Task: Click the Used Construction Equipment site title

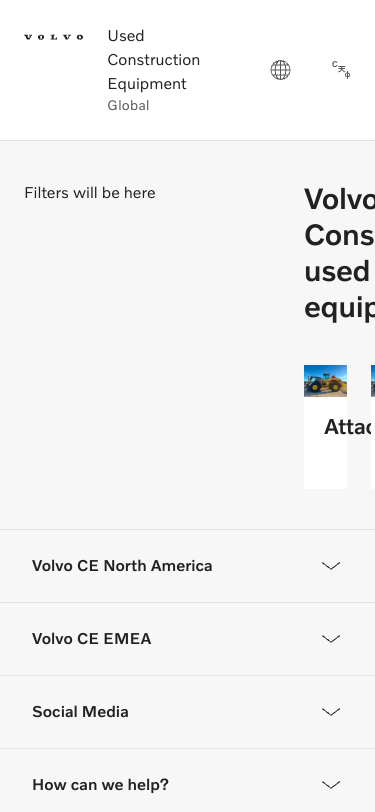Action: point(154,60)
